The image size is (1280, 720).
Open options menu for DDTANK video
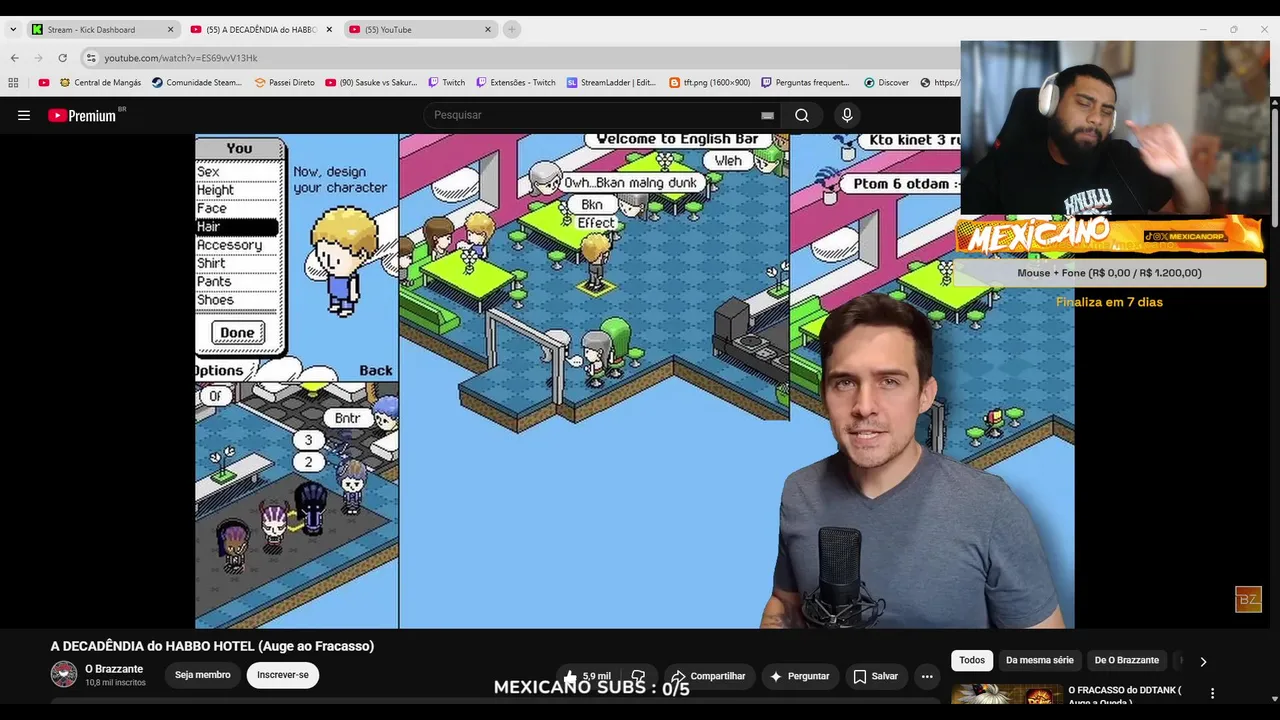coord(1212,693)
